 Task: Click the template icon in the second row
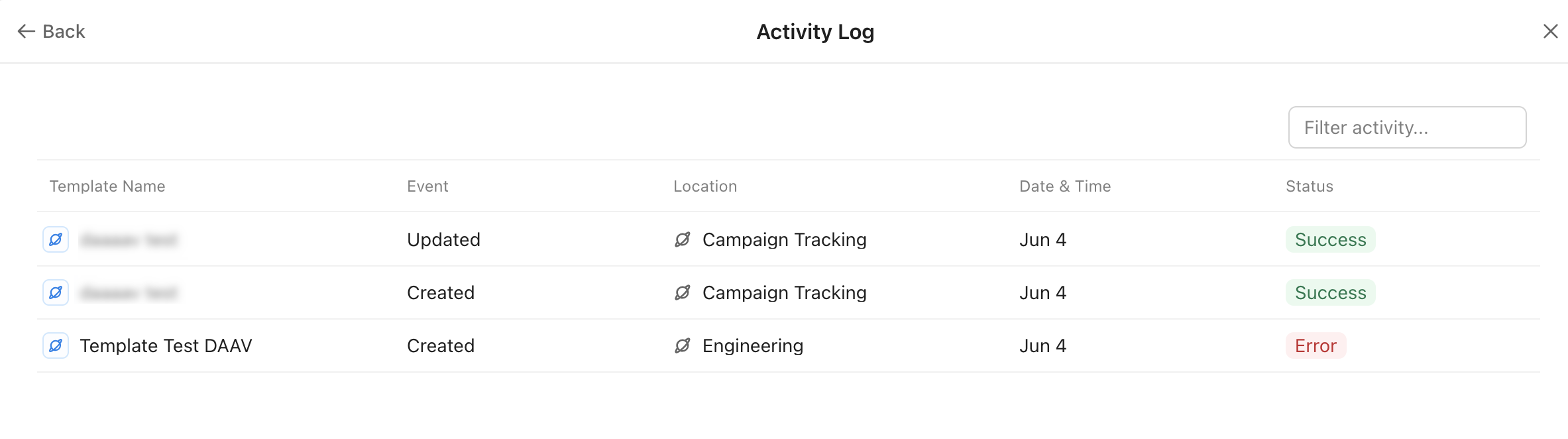click(56, 292)
